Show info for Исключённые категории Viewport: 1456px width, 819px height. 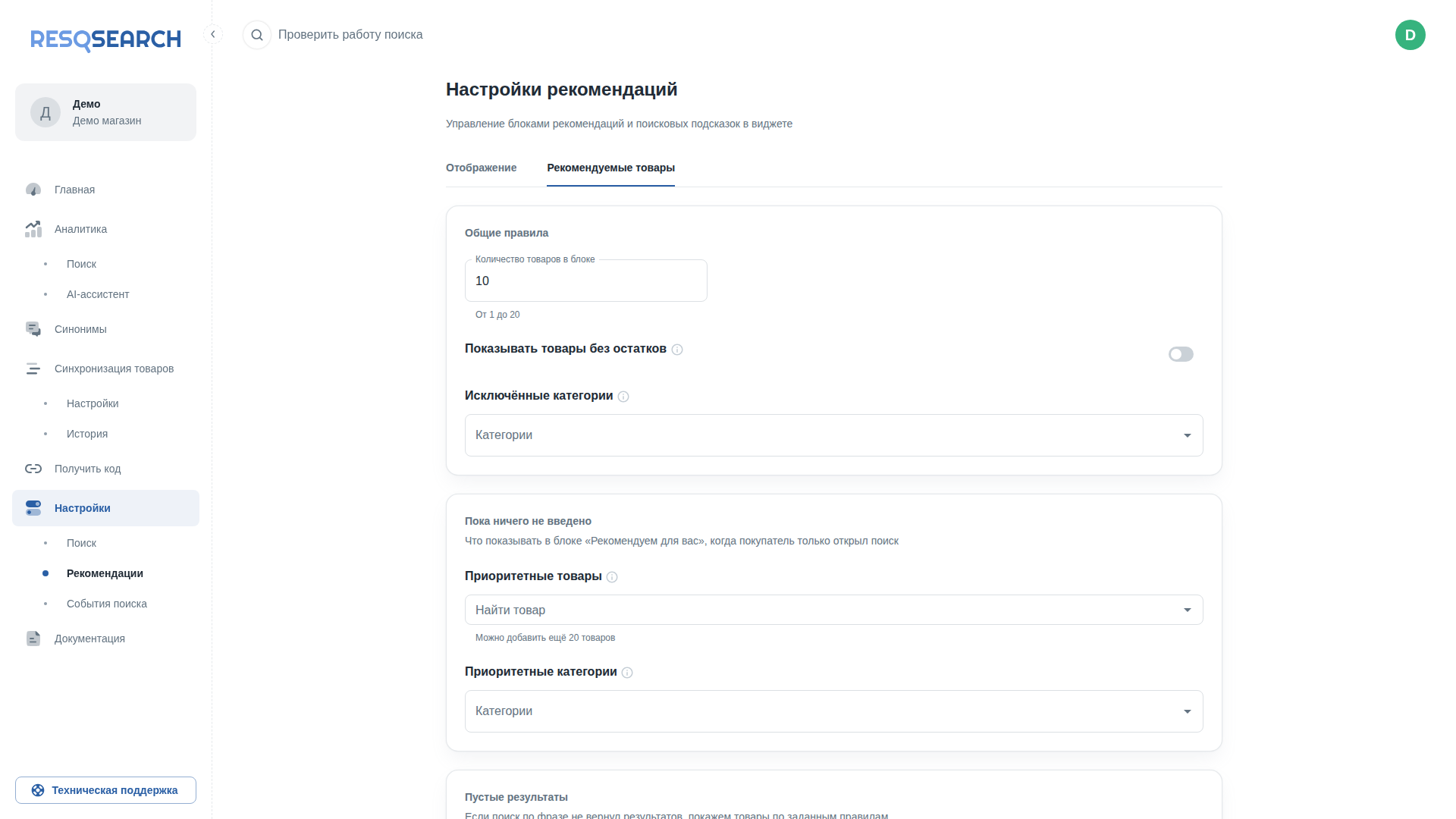click(623, 397)
